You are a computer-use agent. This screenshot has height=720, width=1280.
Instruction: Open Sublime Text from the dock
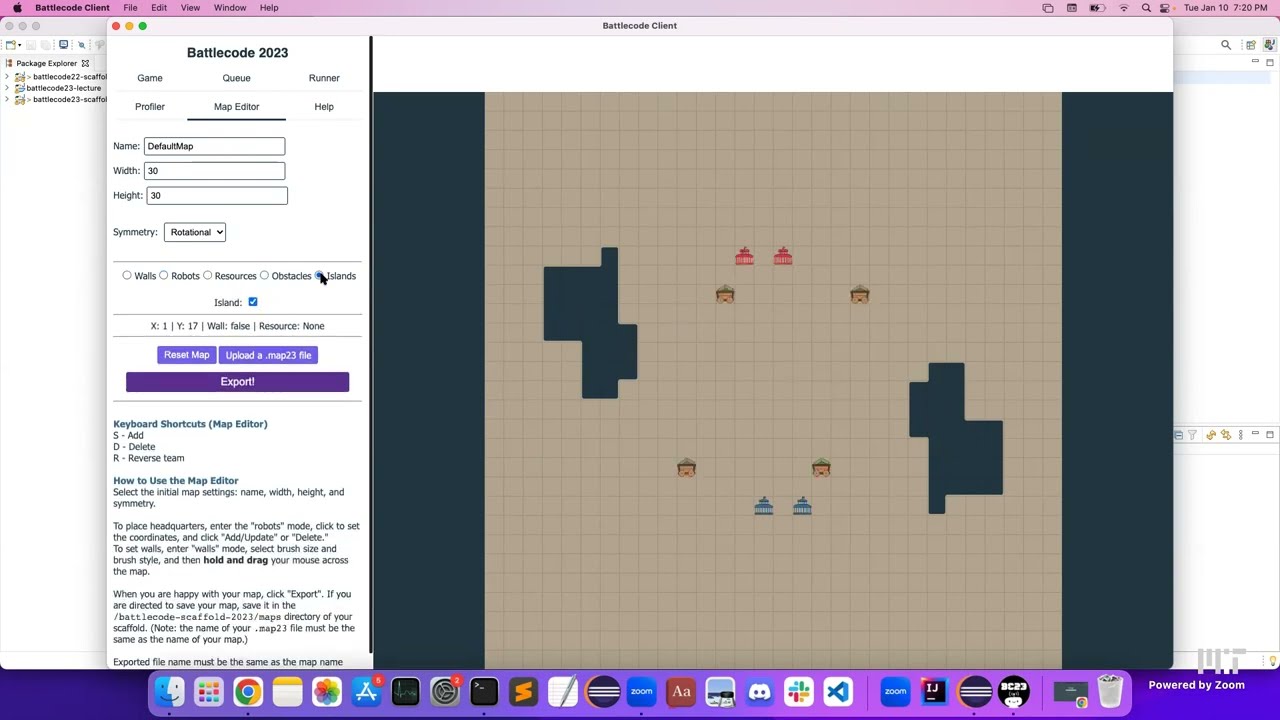[523, 692]
